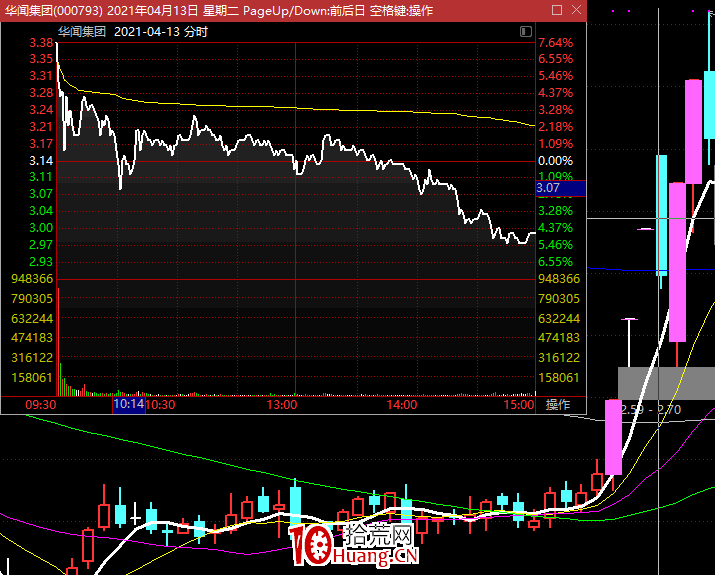Click the popup title bar text 华闻集团(000793)
This screenshot has width=715, height=575.
pyautogui.click(x=54, y=10)
